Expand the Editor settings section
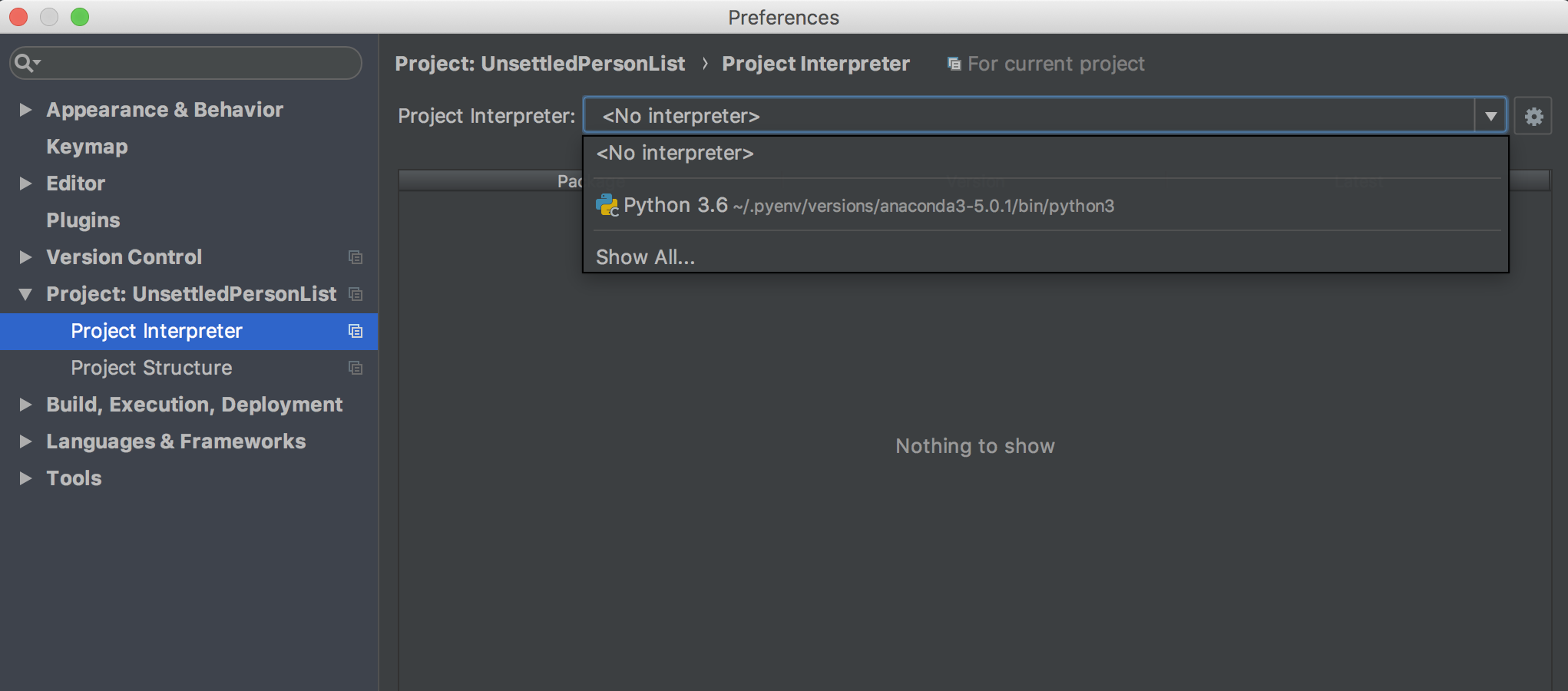Image resolution: width=1568 pixels, height=691 pixels. tap(25, 183)
